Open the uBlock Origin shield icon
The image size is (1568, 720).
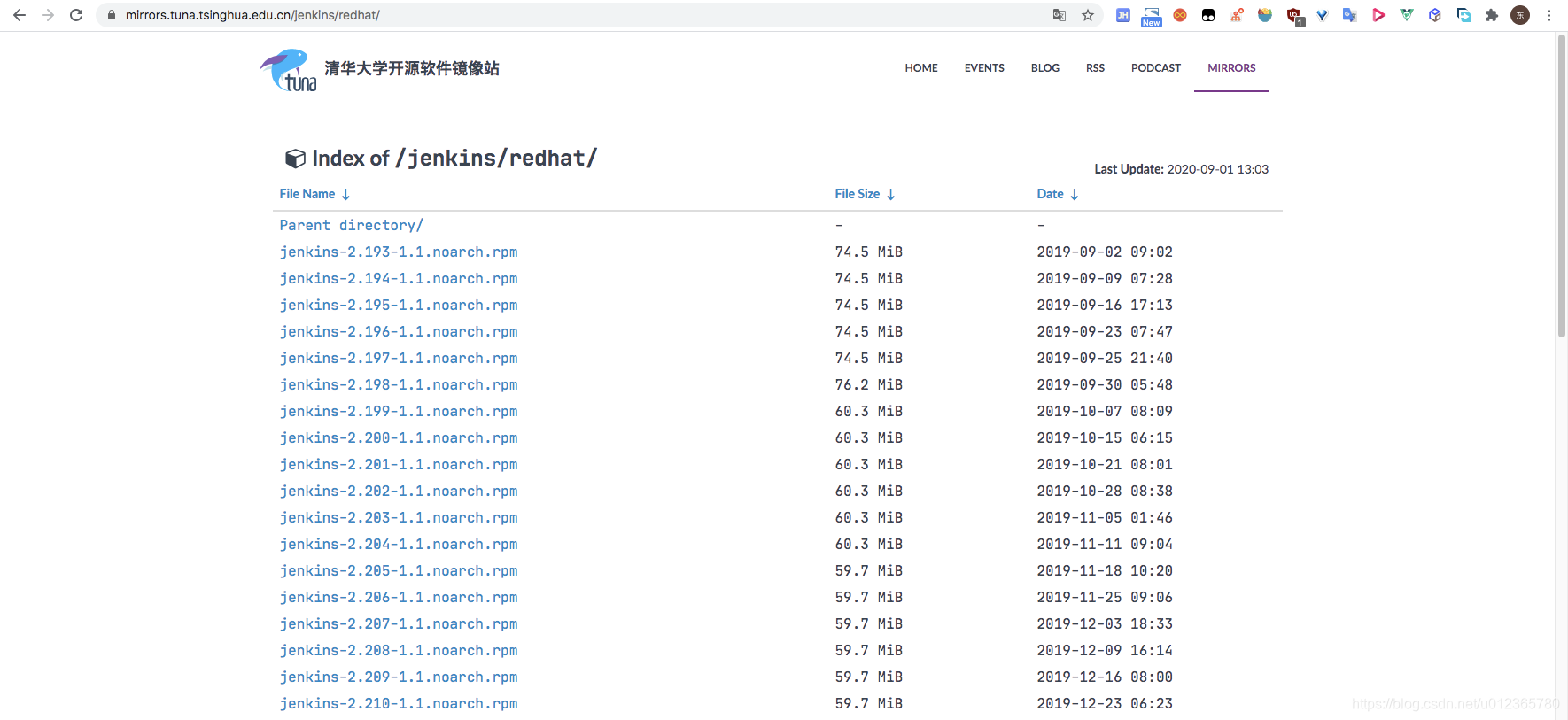coord(1294,16)
